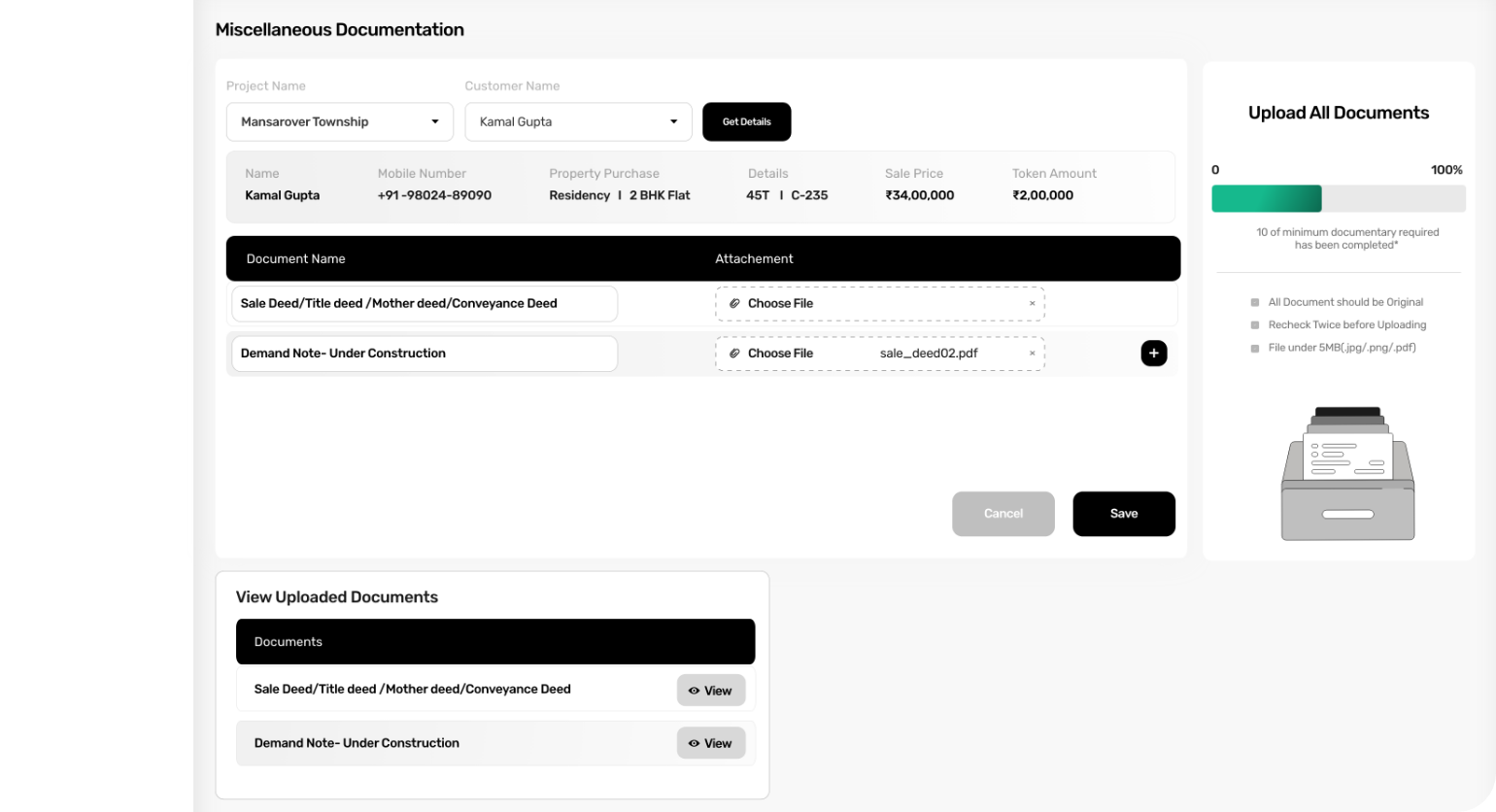Click the name Kamal Gupta in details row
Image resolution: width=1496 pixels, height=812 pixels.
[282, 195]
